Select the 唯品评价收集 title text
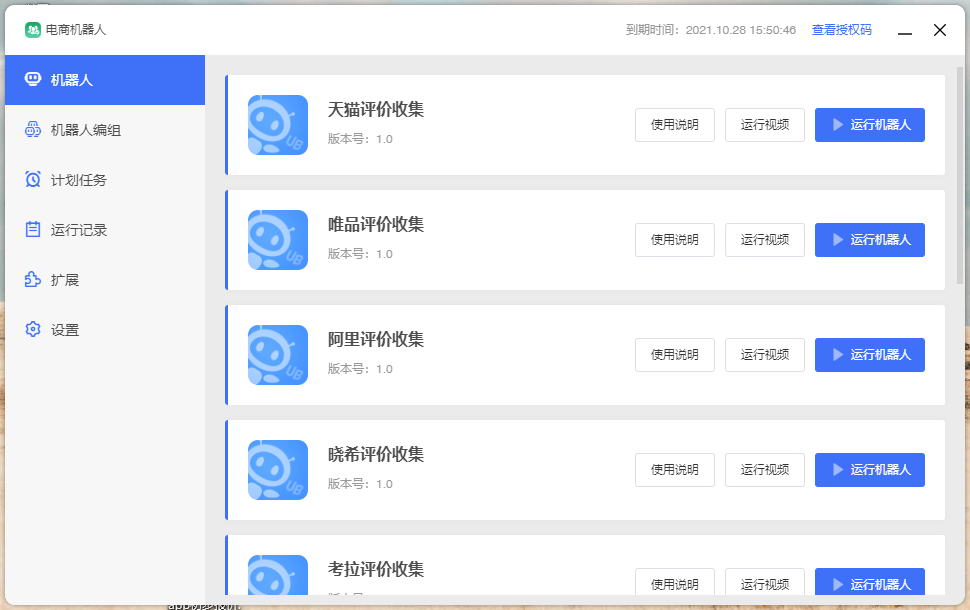The image size is (970, 610). [x=376, y=225]
